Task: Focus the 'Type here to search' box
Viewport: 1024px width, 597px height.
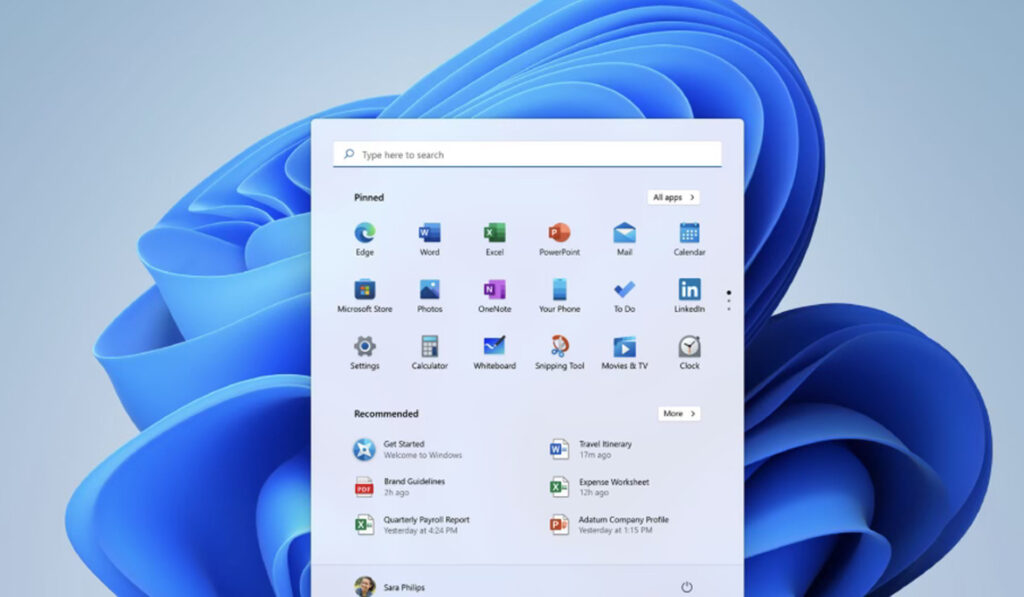Action: coord(527,154)
